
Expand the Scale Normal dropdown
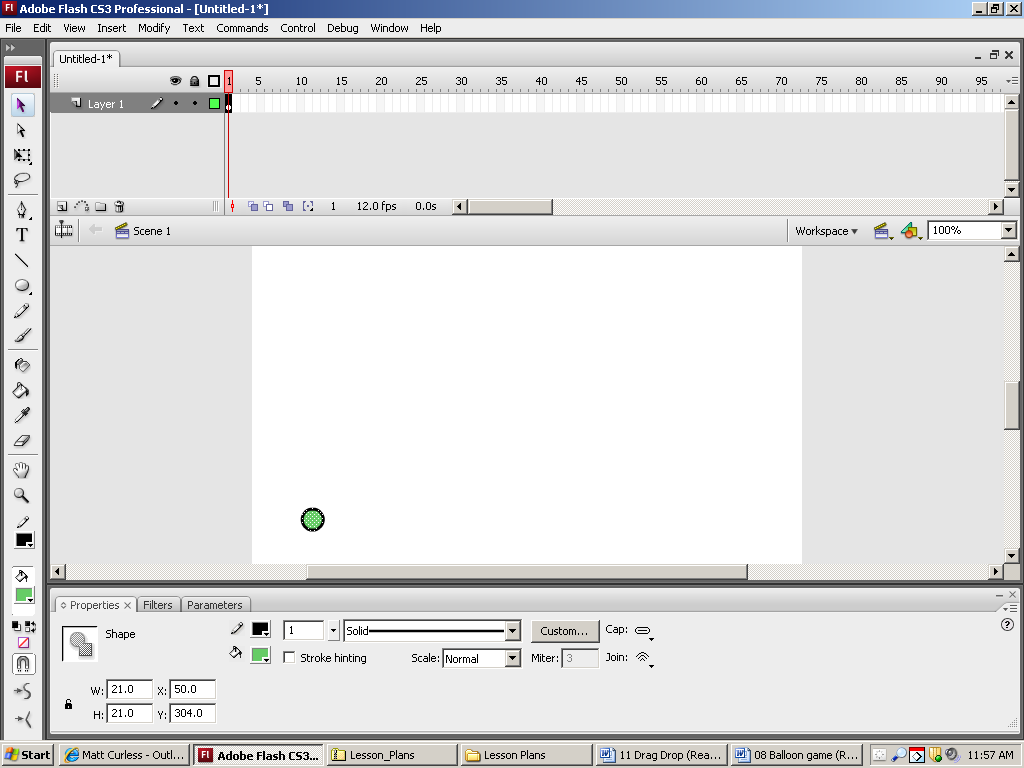(512, 659)
